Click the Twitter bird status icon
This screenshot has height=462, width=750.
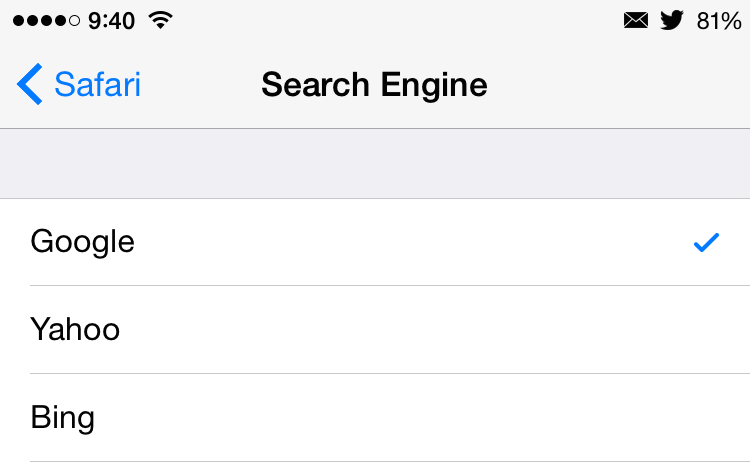[672, 20]
